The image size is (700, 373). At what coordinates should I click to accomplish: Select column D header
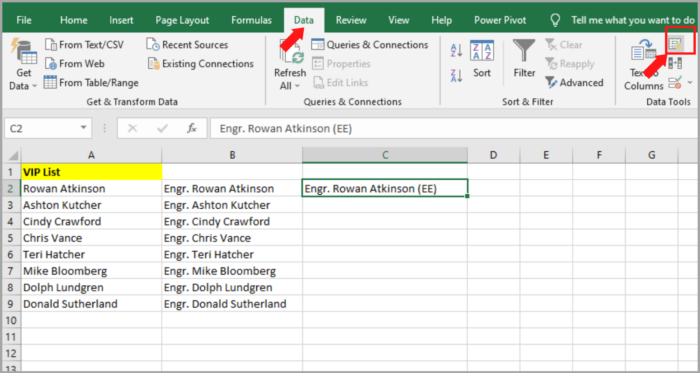click(493, 155)
